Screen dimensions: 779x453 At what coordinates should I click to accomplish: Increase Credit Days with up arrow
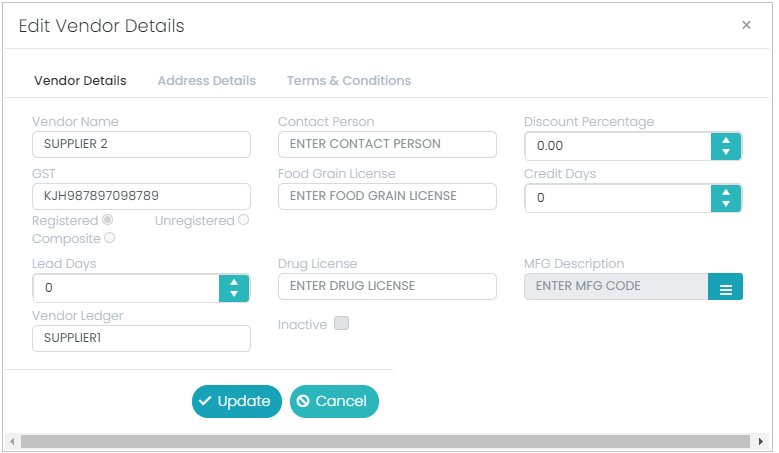(x=726, y=192)
